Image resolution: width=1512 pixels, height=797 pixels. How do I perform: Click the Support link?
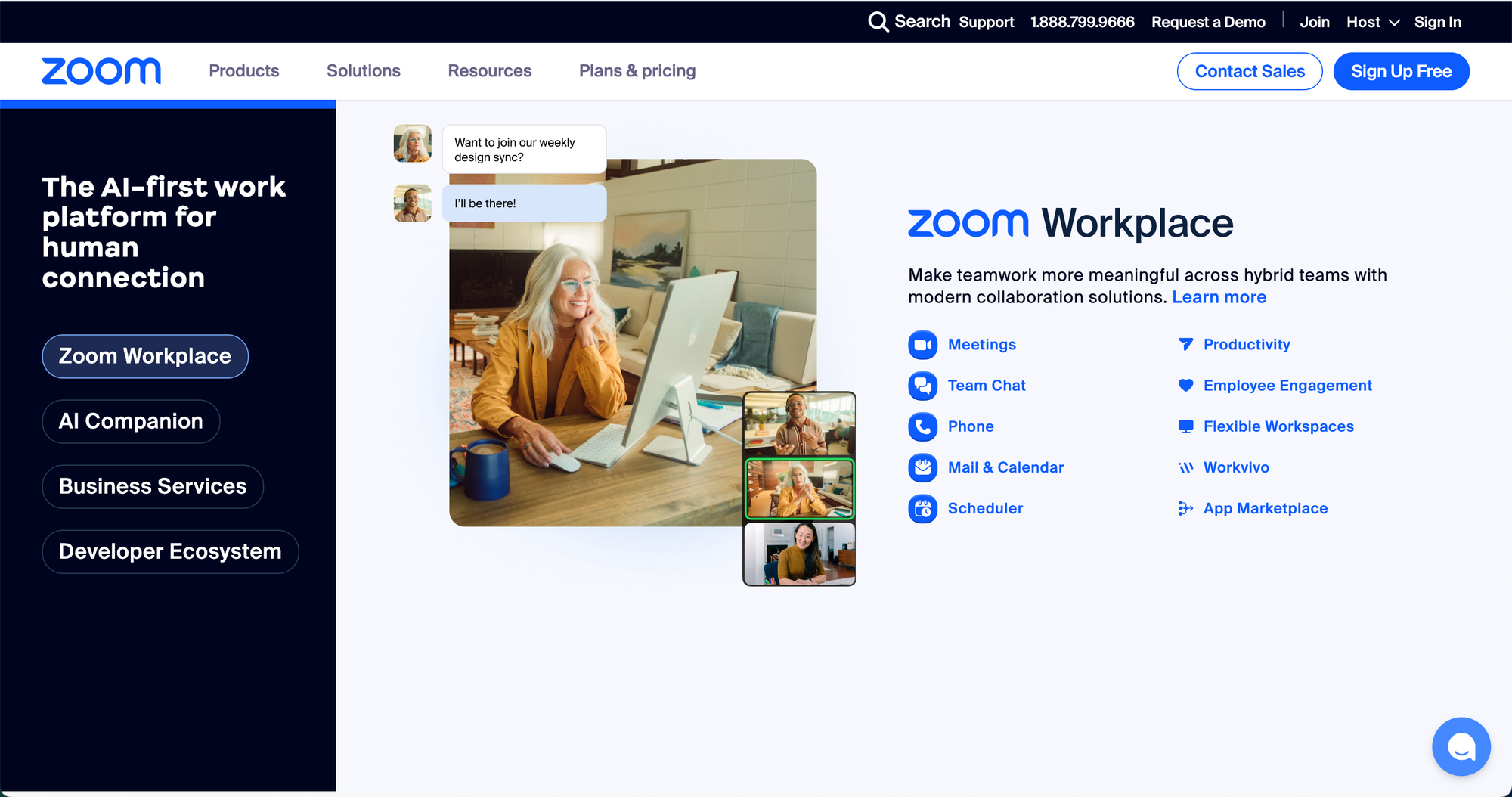(986, 22)
